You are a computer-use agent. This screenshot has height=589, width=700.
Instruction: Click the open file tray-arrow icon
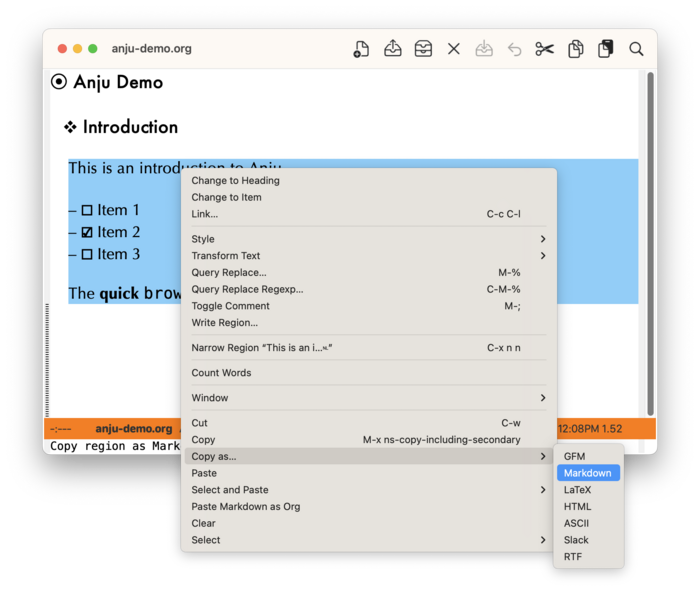[392, 48]
